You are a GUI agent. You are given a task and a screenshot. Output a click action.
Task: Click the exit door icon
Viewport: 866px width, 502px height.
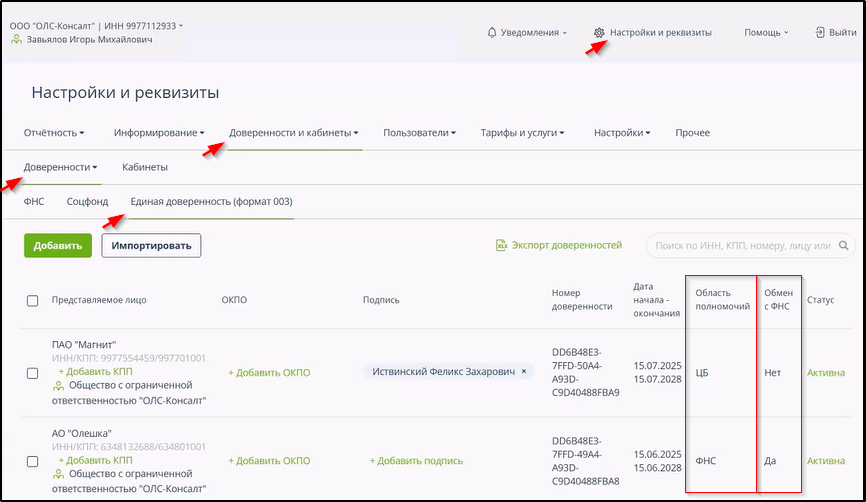pos(820,33)
